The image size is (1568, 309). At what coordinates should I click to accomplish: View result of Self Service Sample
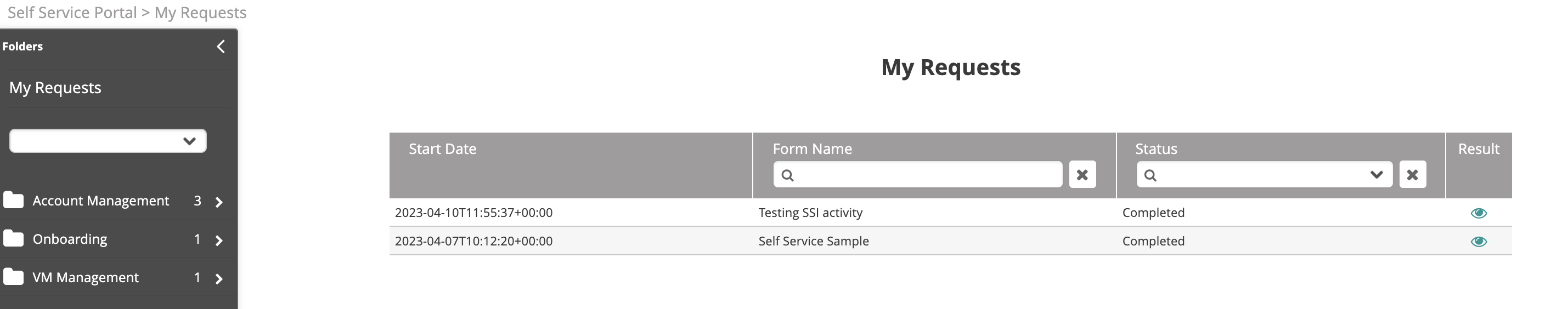[x=1479, y=242]
